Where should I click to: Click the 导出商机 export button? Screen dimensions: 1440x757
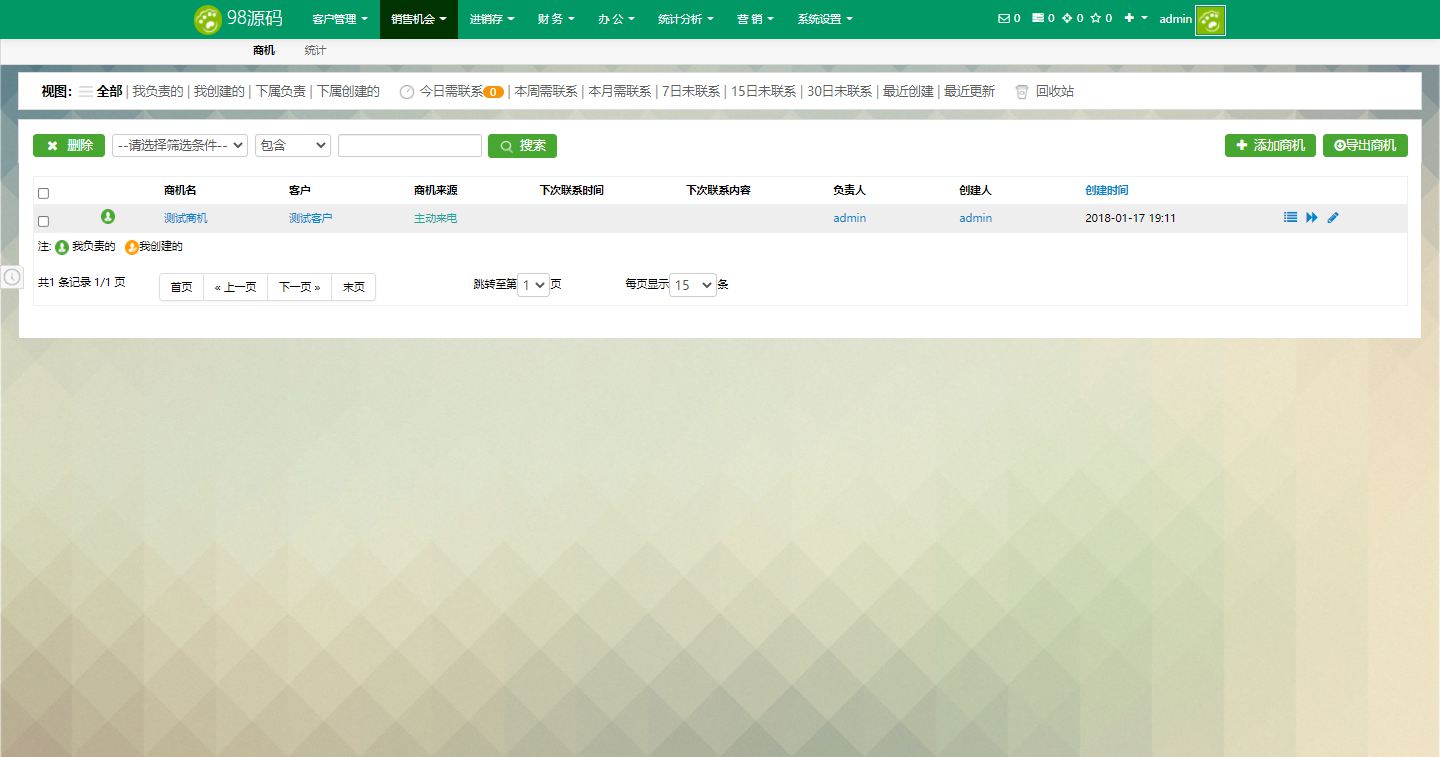click(1365, 145)
